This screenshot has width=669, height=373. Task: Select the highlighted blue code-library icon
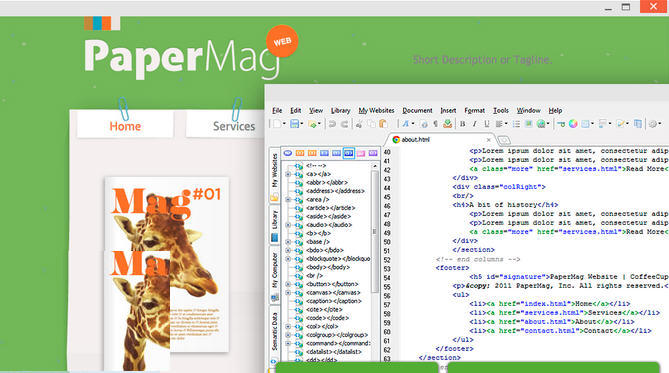(349, 153)
